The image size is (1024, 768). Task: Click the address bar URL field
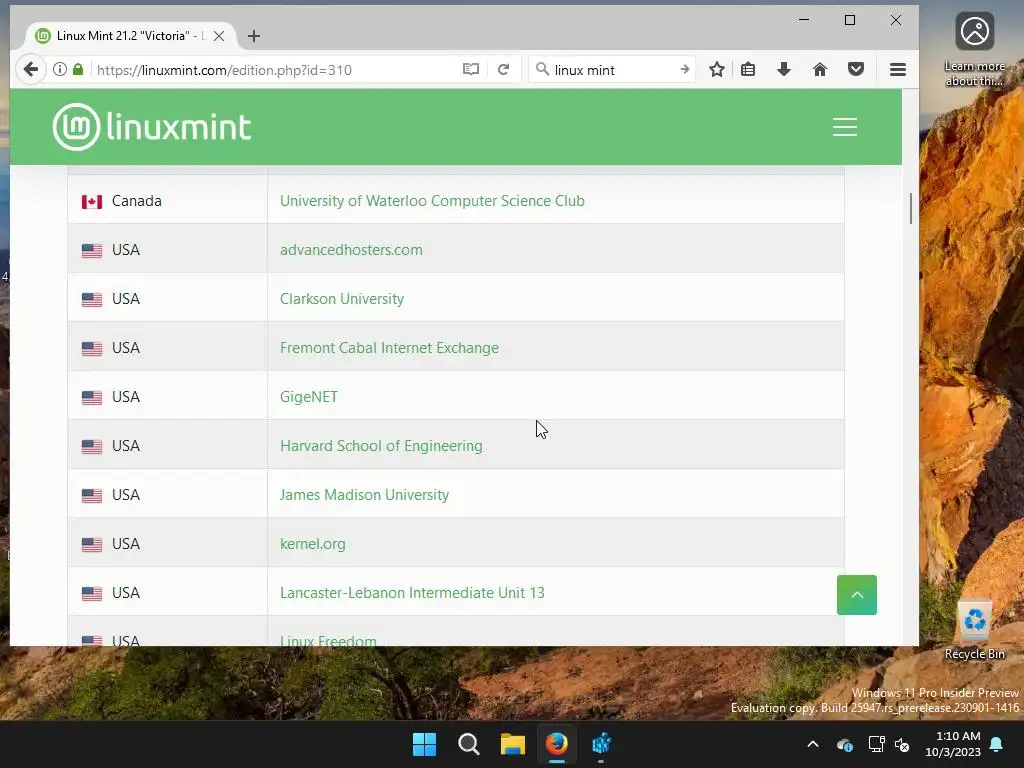coord(274,70)
